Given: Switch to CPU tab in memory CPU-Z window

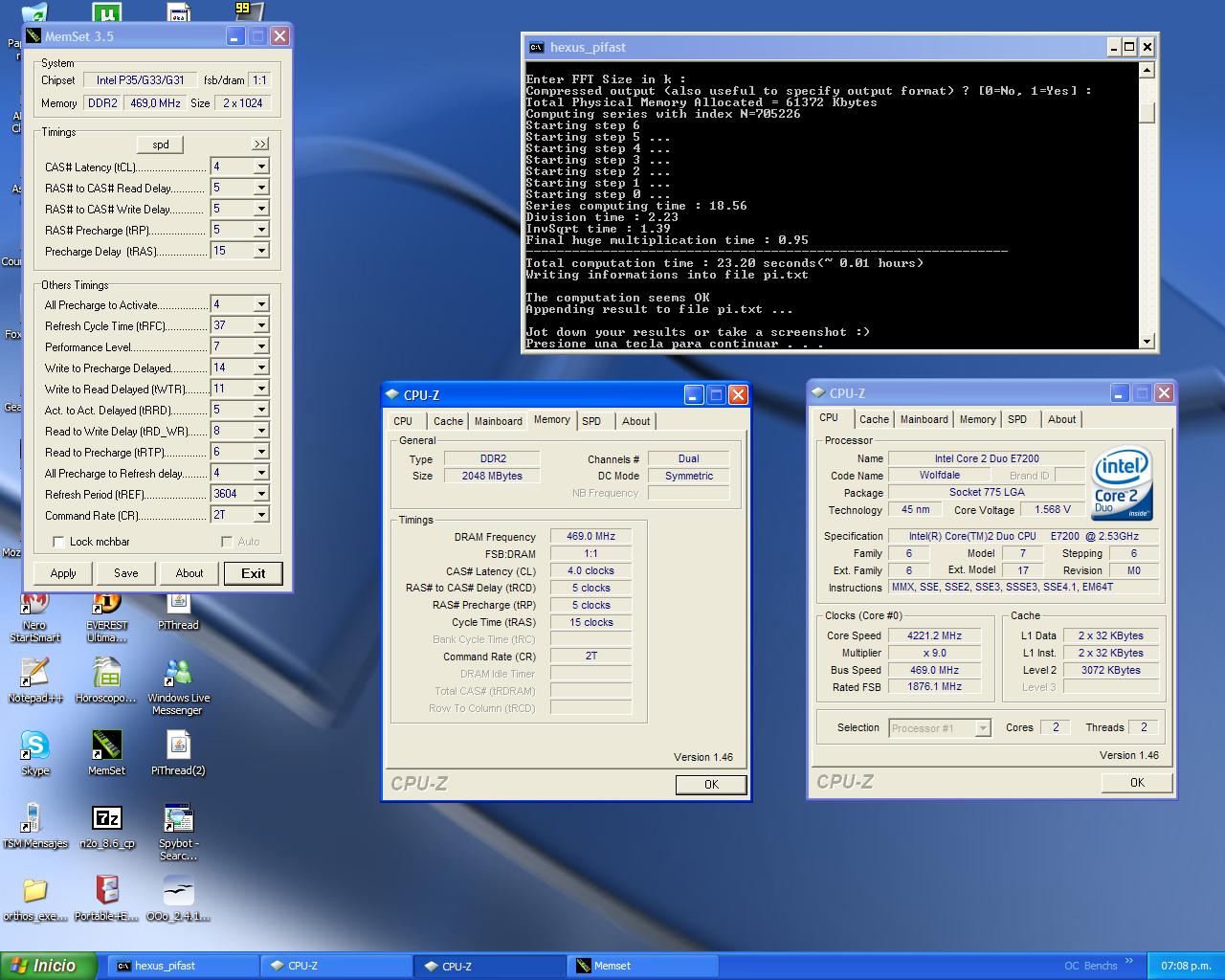Looking at the screenshot, I should [x=403, y=421].
